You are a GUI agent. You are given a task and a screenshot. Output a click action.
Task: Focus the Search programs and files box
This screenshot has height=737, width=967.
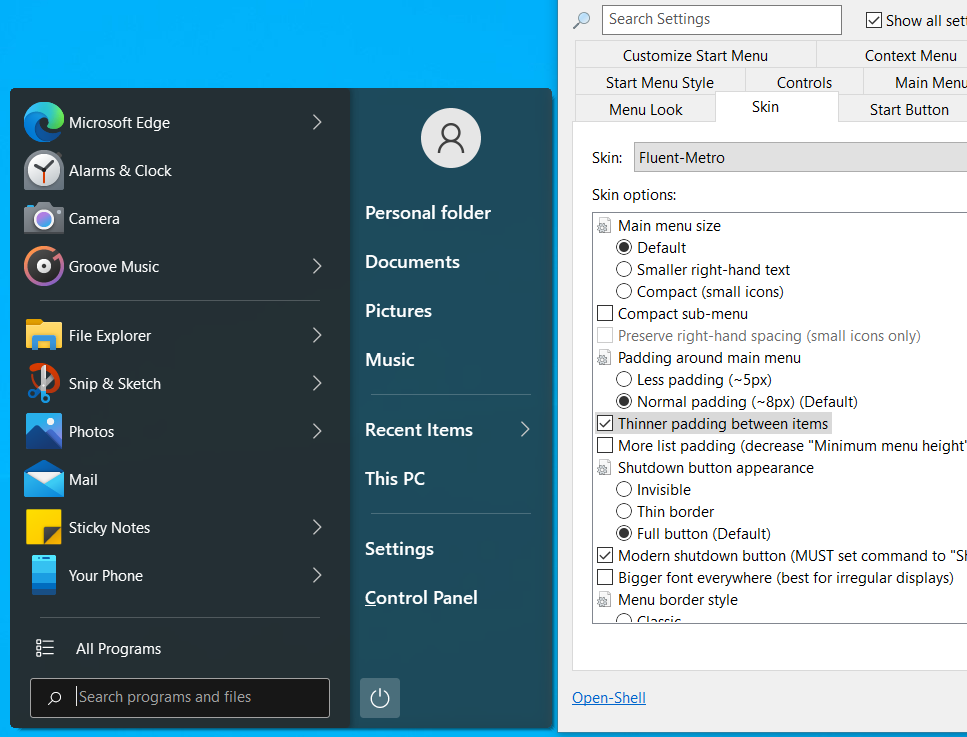[x=179, y=698]
